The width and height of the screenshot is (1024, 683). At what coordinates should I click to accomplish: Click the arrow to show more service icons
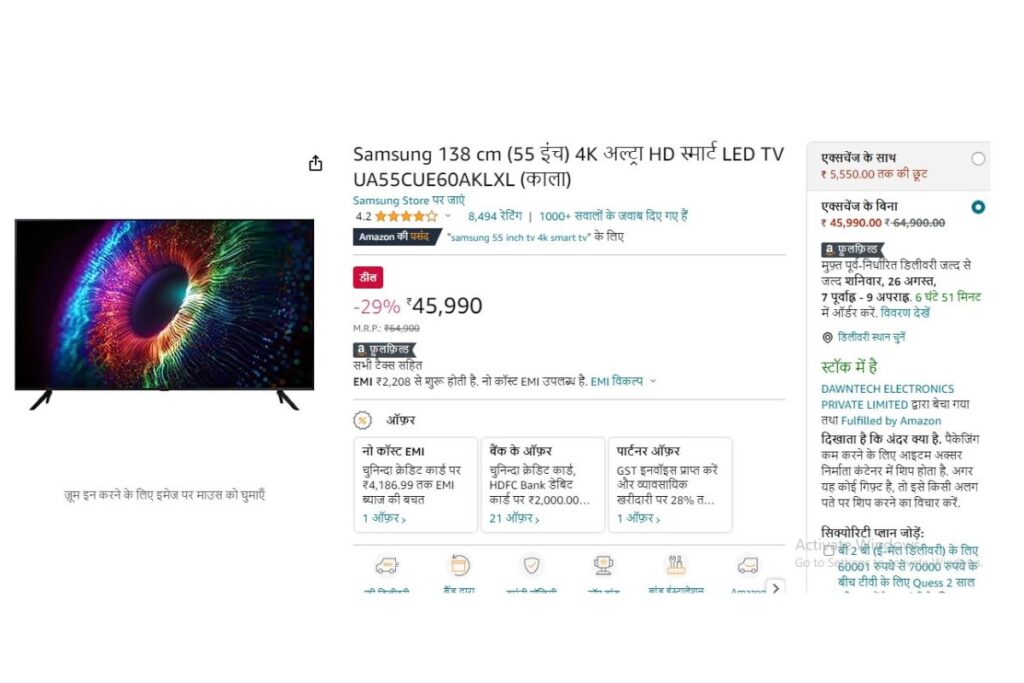(775, 588)
